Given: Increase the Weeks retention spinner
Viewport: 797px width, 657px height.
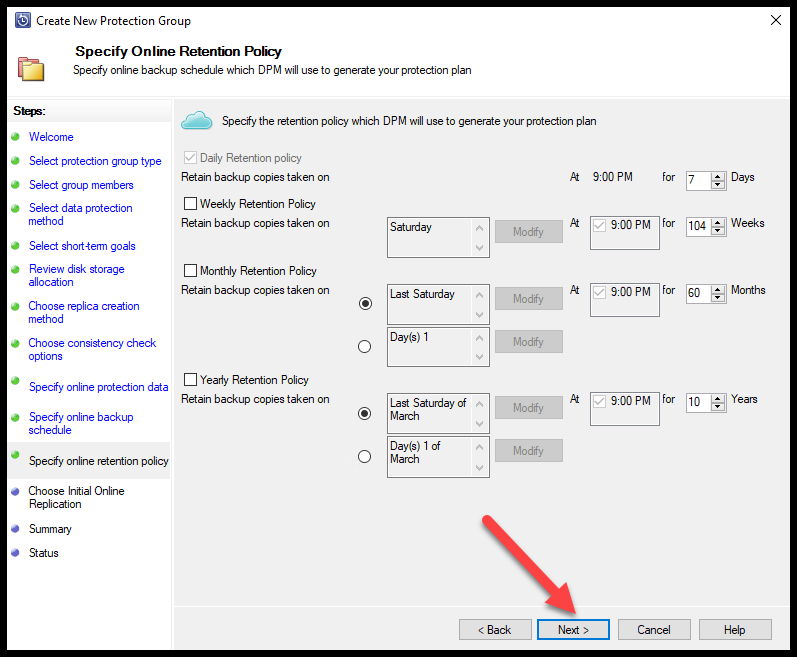Looking at the screenshot, I should (718, 222).
